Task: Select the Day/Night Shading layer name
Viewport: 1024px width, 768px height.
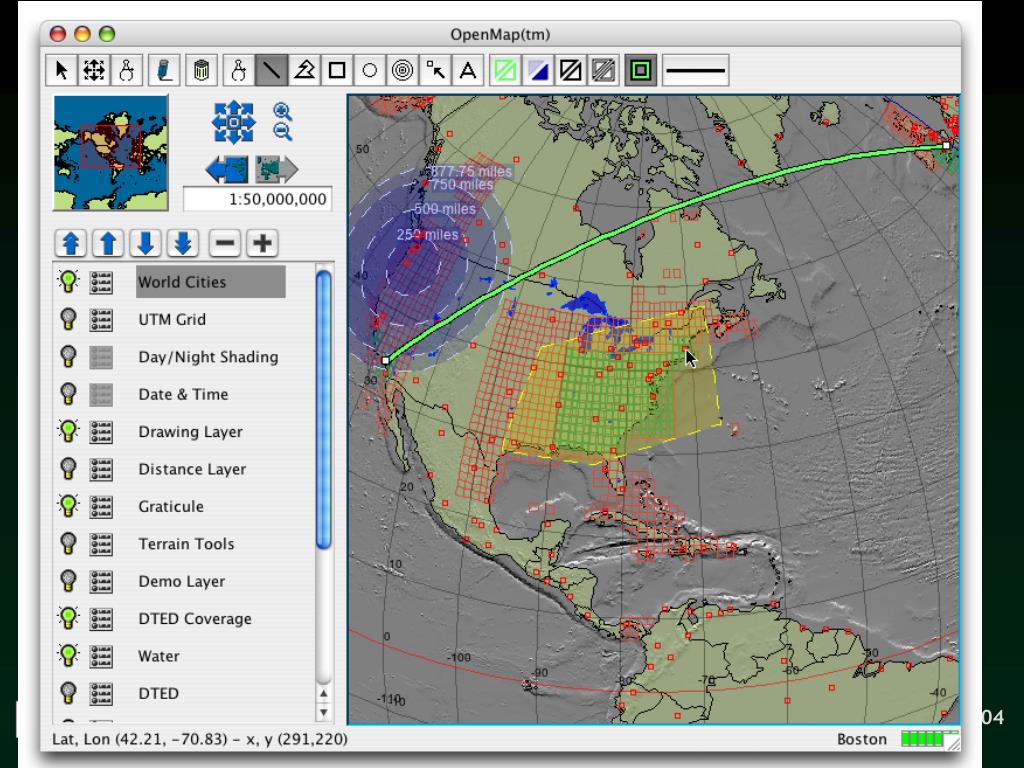Action: [x=208, y=357]
